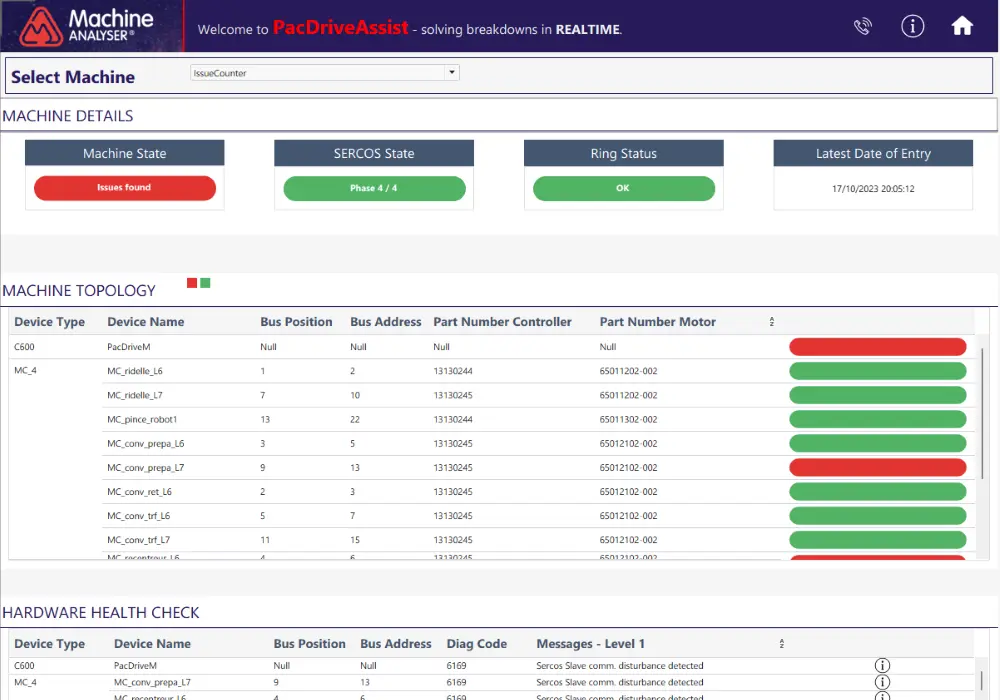
Task: Open info for PacDriveM health row
Action: click(882, 666)
